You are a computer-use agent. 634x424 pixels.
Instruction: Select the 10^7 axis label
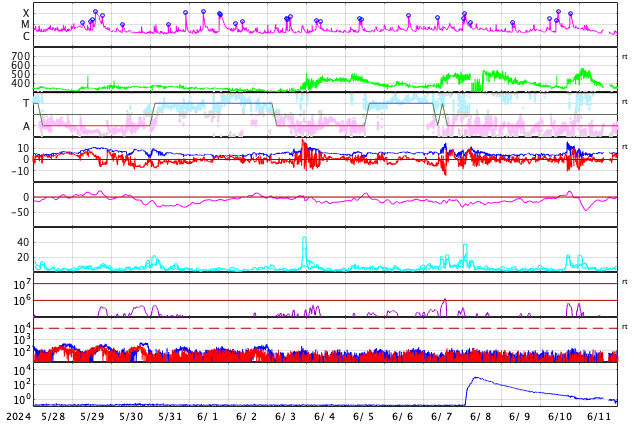coord(22,284)
